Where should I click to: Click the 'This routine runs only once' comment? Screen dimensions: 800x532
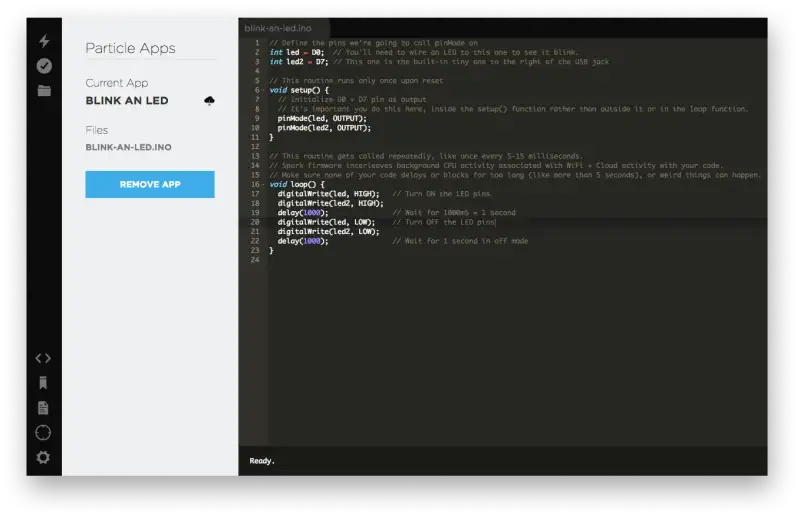pos(356,81)
